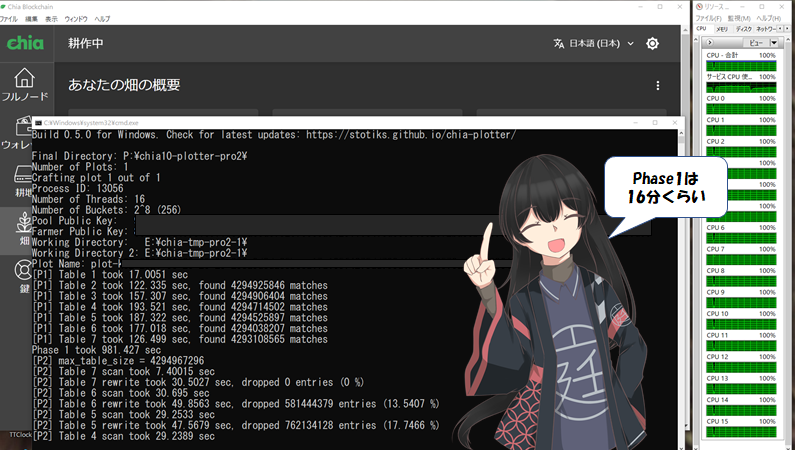The image size is (800, 450).
Task: Click the ビュー button in Resource Monitor
Action: pyautogui.click(x=756, y=42)
